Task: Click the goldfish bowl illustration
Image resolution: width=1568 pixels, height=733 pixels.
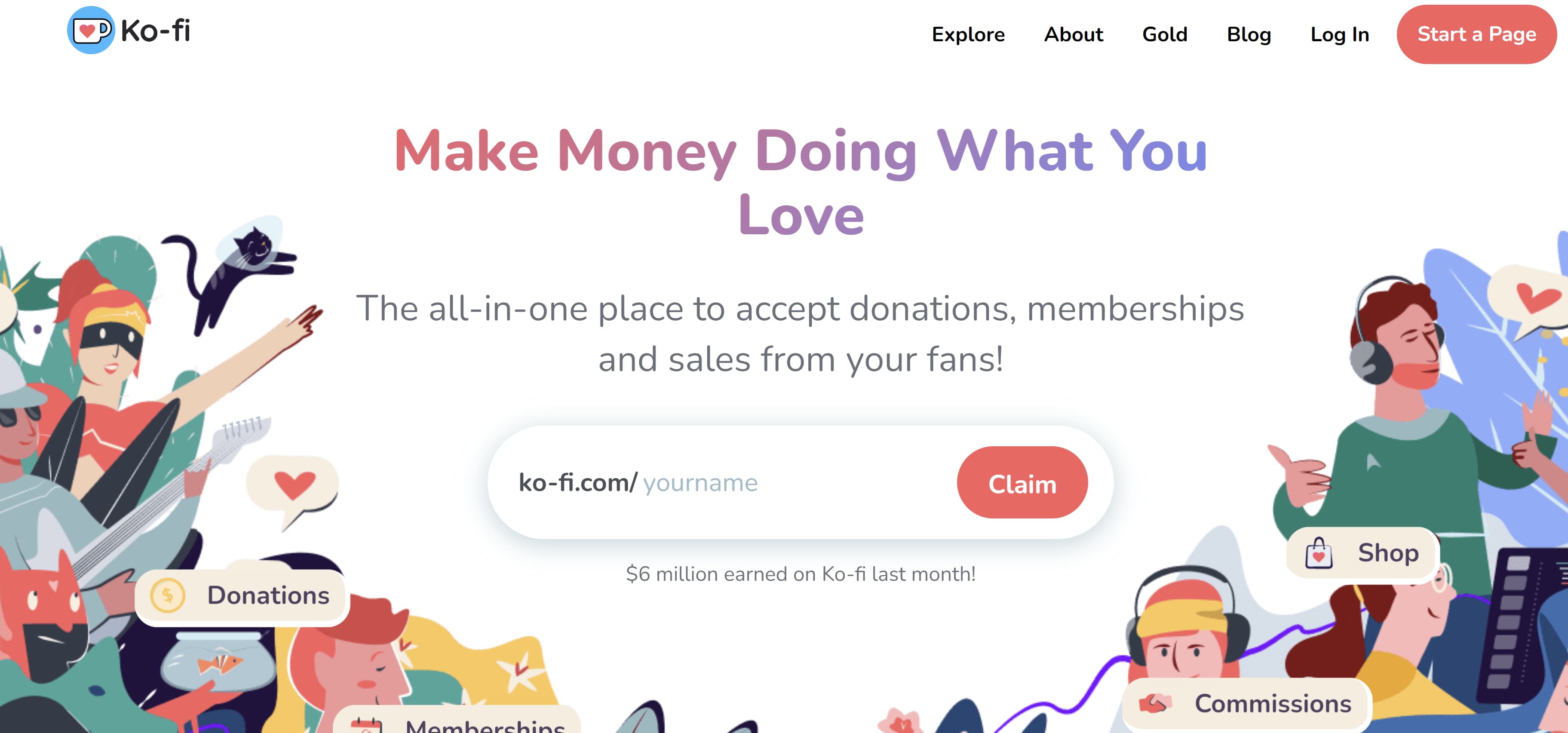Action: pyautogui.click(x=220, y=664)
